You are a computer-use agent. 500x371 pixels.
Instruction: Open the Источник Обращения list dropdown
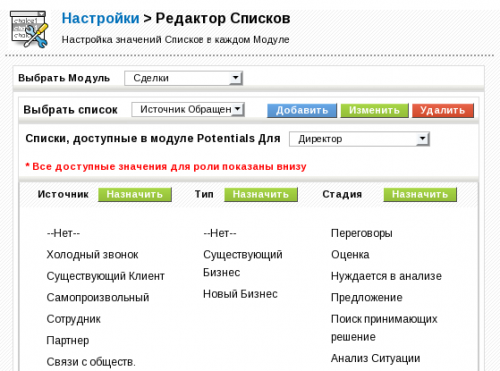188,109
